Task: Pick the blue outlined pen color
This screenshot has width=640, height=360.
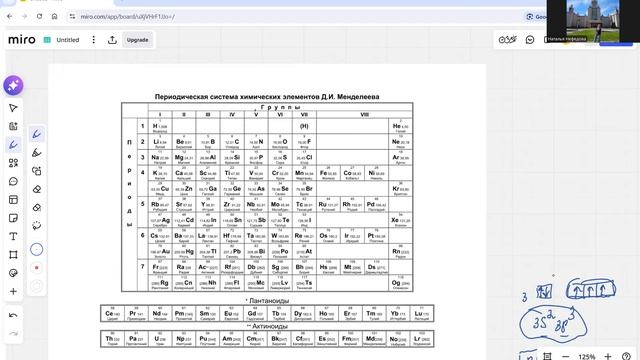Action: 37,249
